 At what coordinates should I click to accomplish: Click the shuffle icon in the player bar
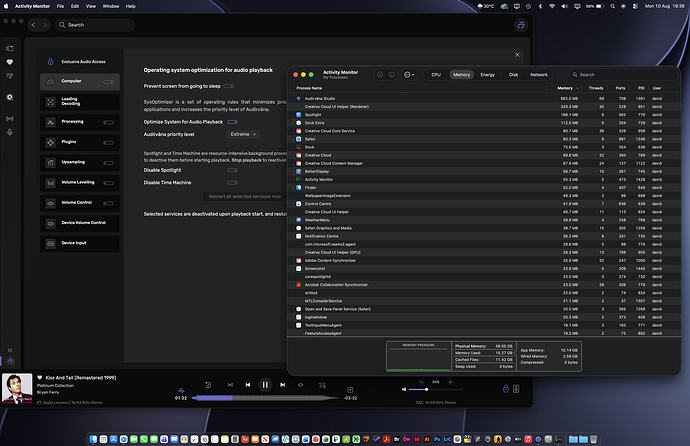tap(230, 385)
